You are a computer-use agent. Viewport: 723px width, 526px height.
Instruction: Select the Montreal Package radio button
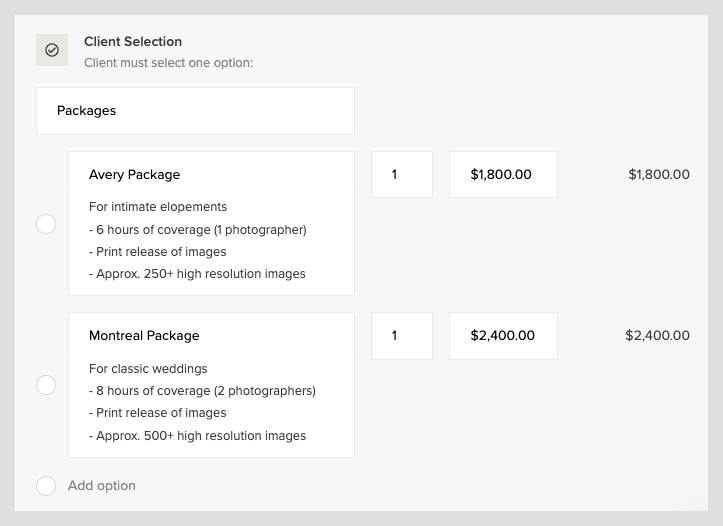click(x=46, y=385)
